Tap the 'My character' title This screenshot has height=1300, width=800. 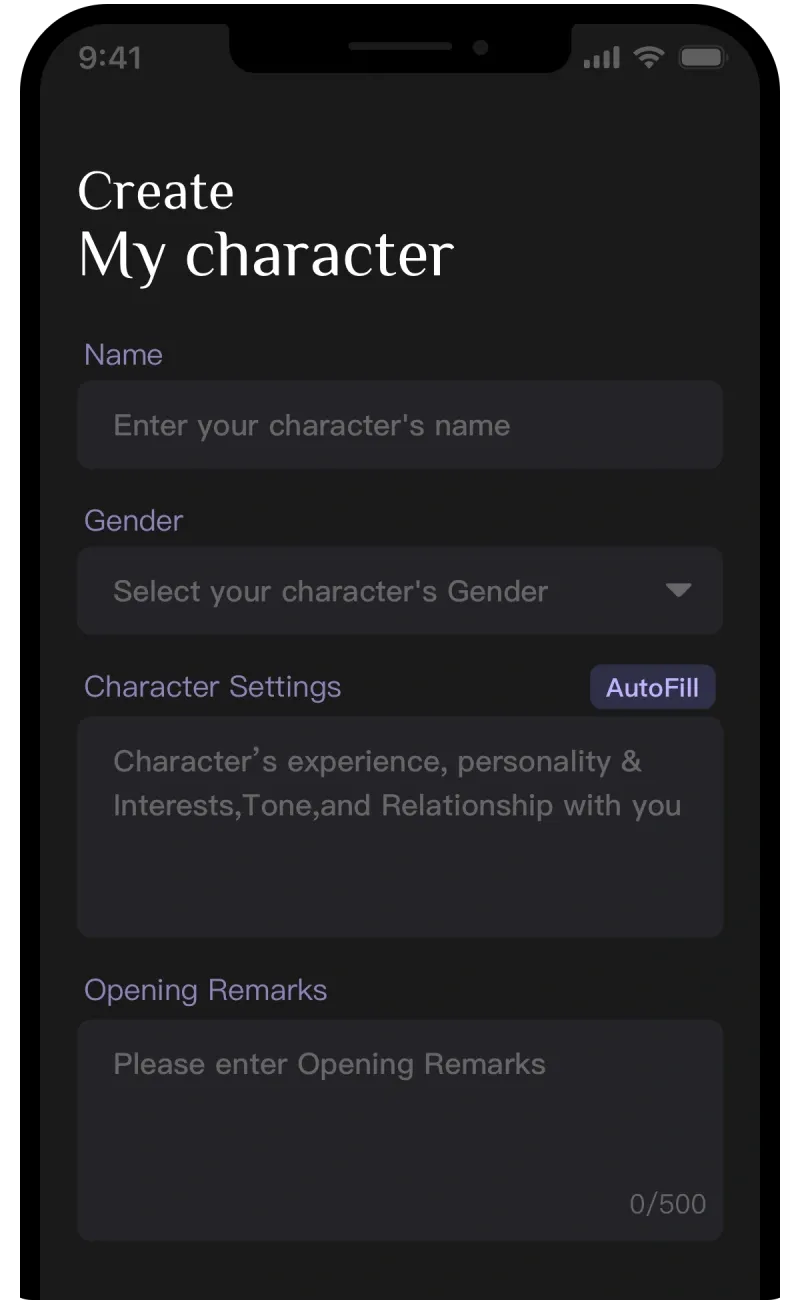tap(266, 255)
